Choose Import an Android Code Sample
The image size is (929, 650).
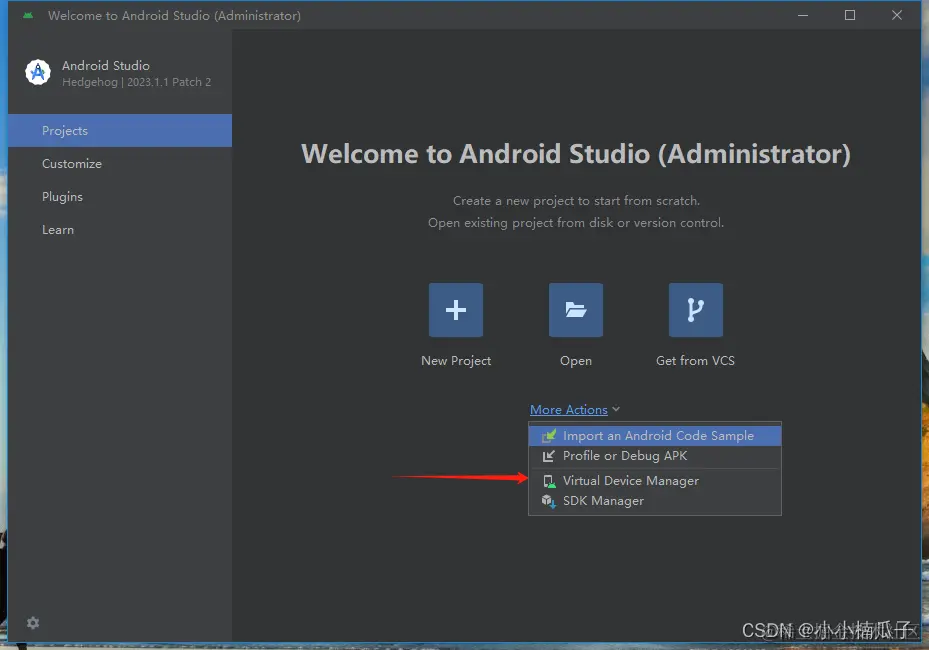[655, 436]
